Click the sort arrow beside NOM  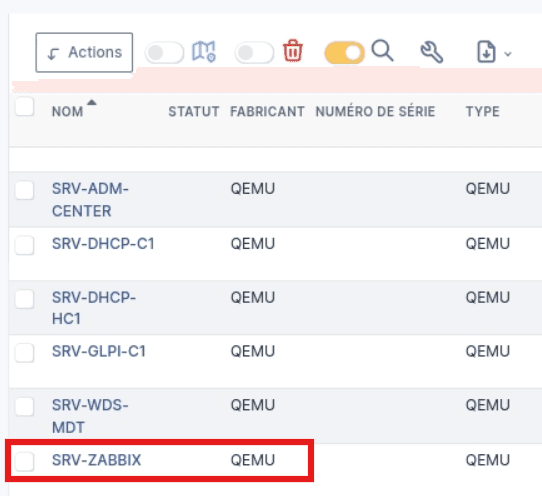(x=92, y=102)
